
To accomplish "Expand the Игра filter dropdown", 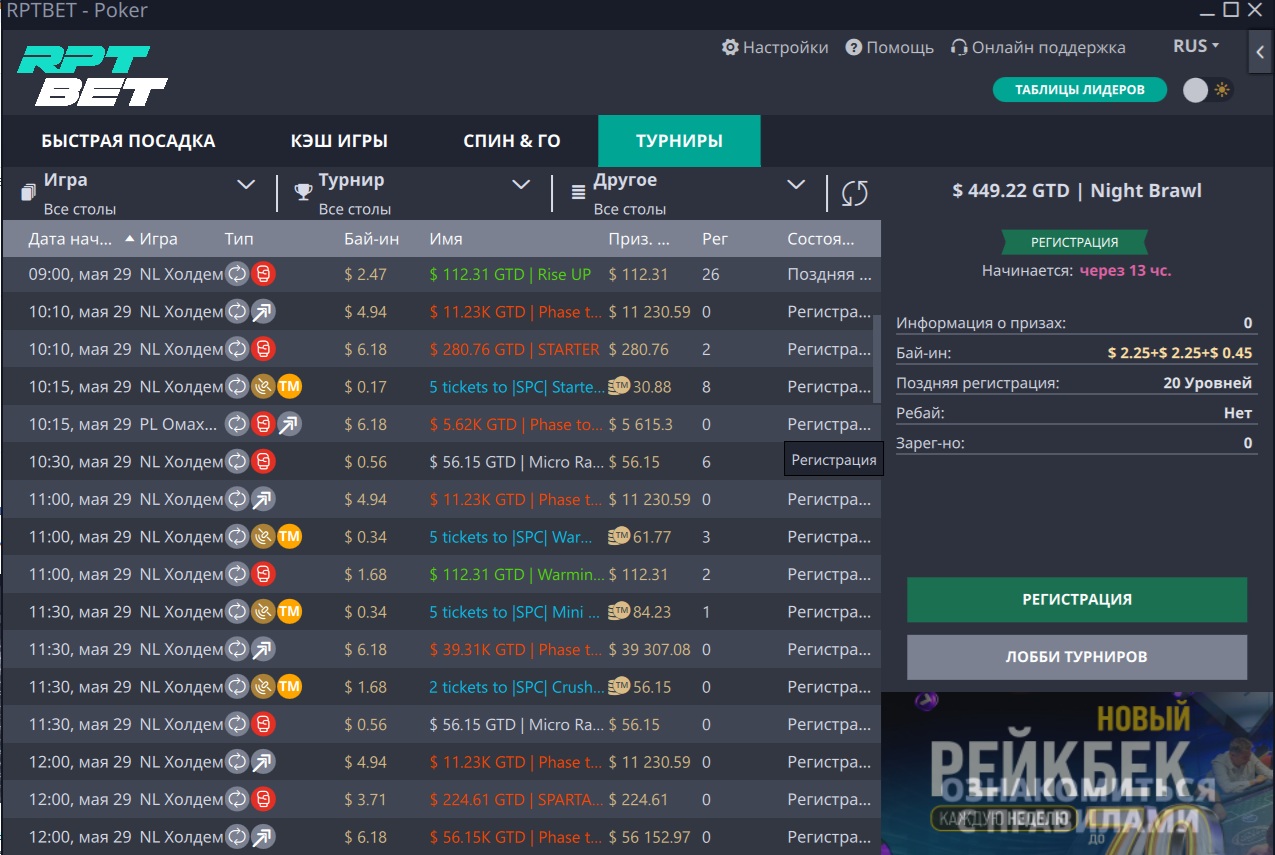I will pyautogui.click(x=246, y=184).
